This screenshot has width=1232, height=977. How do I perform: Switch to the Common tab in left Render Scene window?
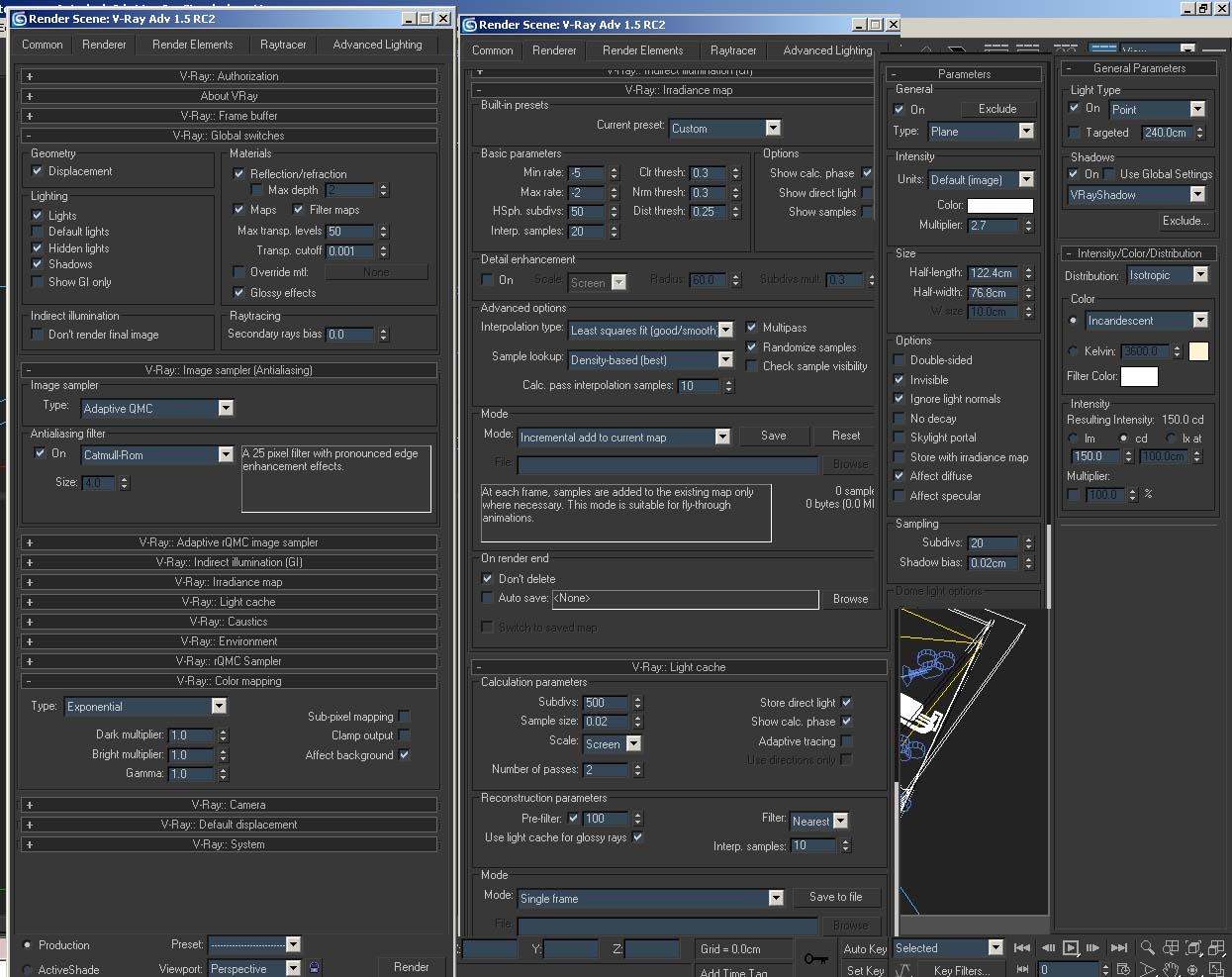[43, 45]
